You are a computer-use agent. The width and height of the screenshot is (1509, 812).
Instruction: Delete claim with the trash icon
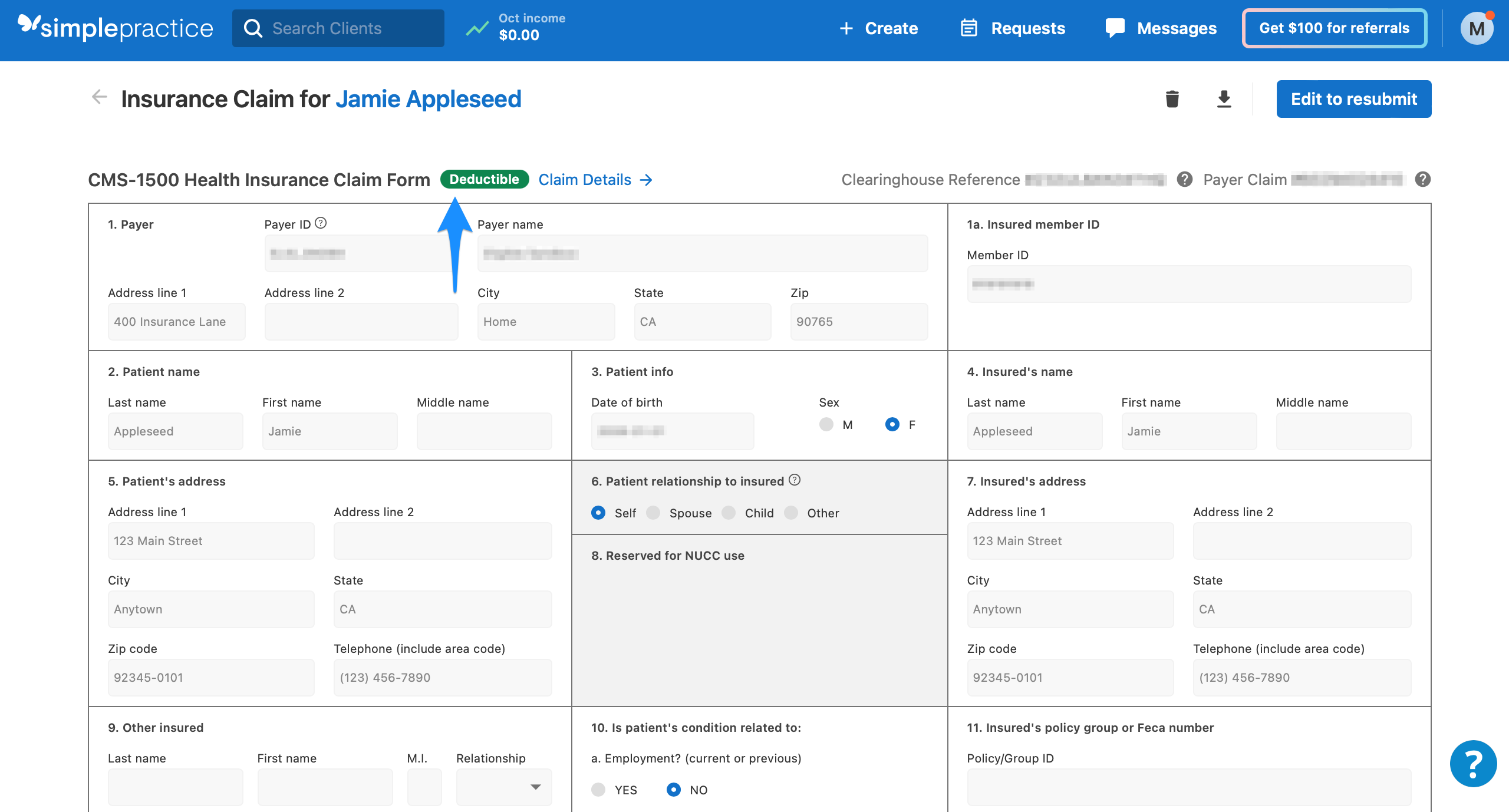click(x=1172, y=98)
